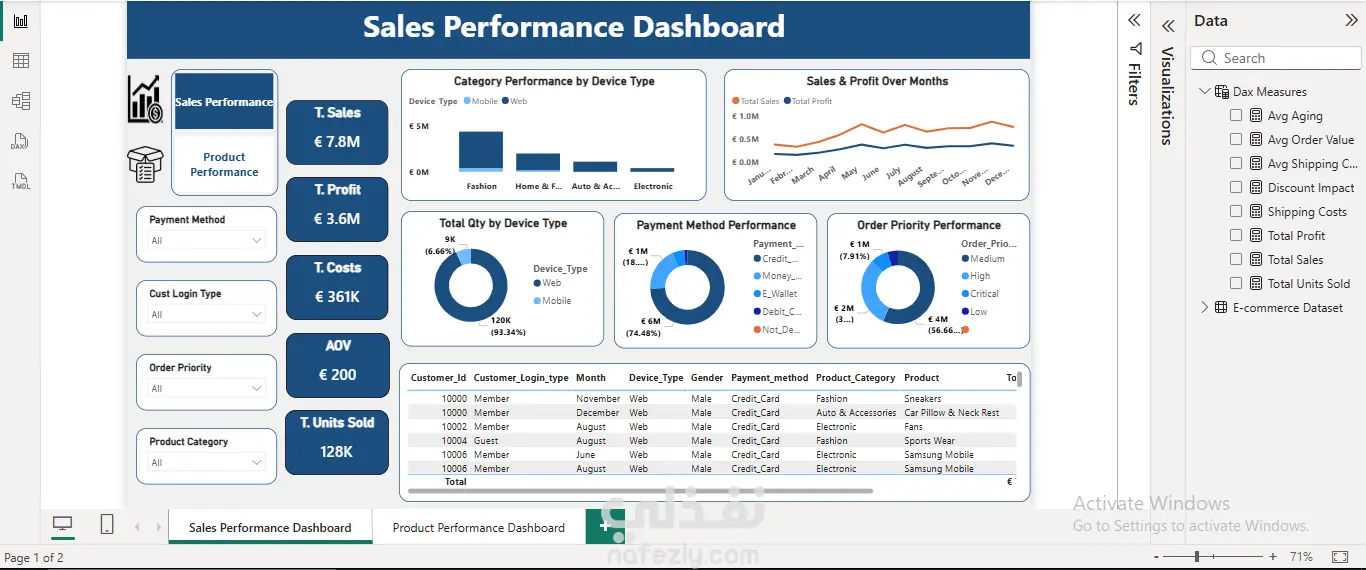Check the Avg Aging checkbox
The height and width of the screenshot is (570, 1366).
tap(1236, 115)
